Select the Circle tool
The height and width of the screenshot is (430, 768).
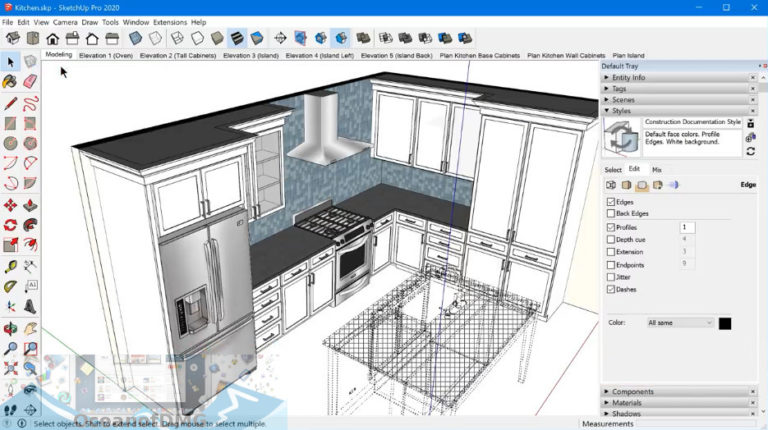[x=10, y=143]
